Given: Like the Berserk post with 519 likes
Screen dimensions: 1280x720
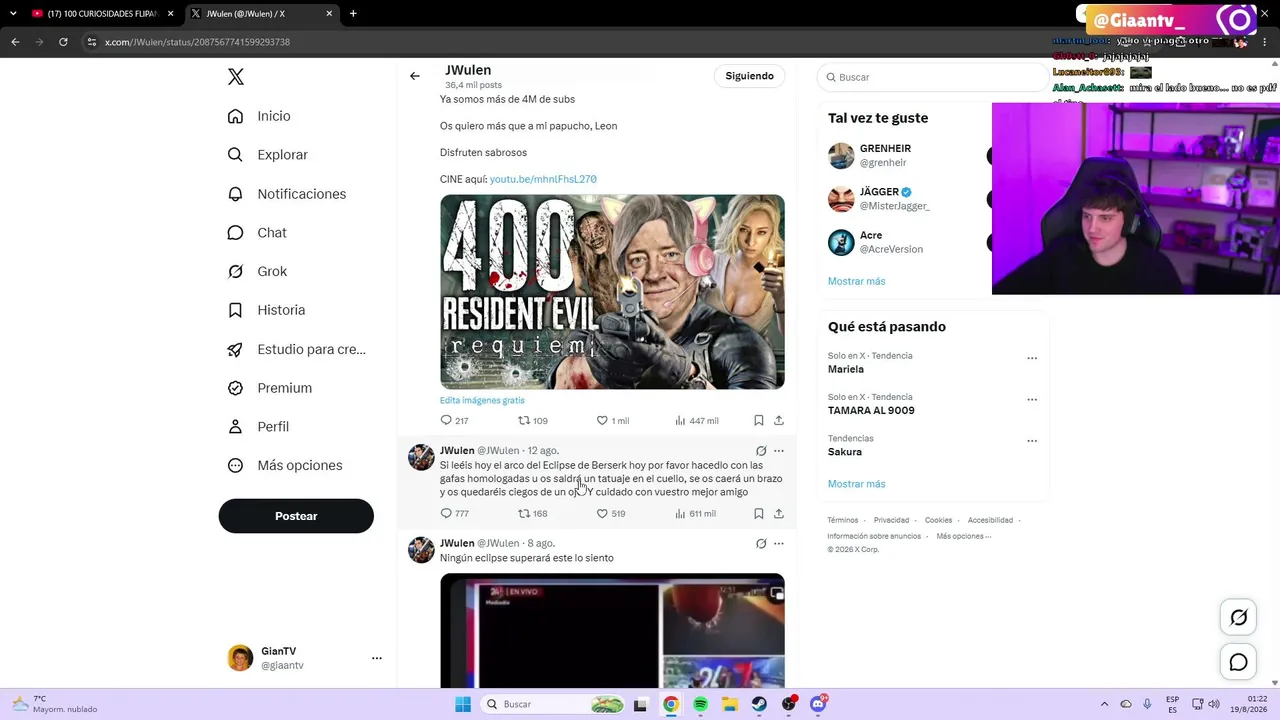Looking at the screenshot, I should 611,514.
